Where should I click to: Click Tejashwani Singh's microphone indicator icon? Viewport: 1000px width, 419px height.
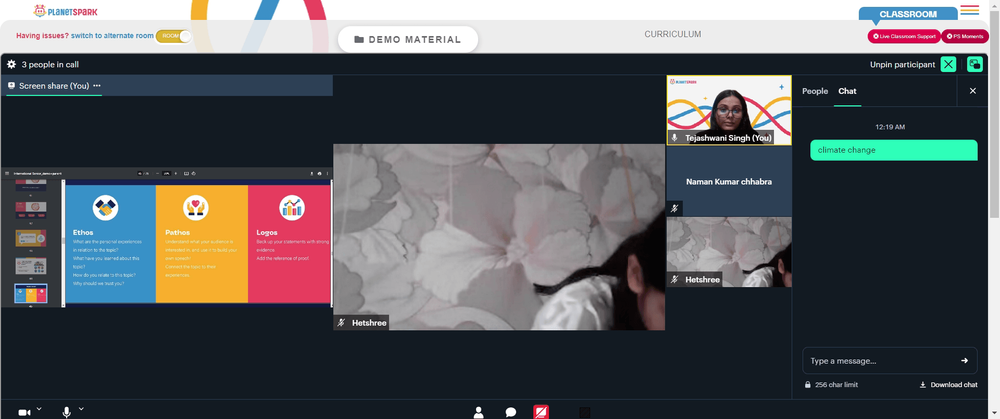pos(675,138)
